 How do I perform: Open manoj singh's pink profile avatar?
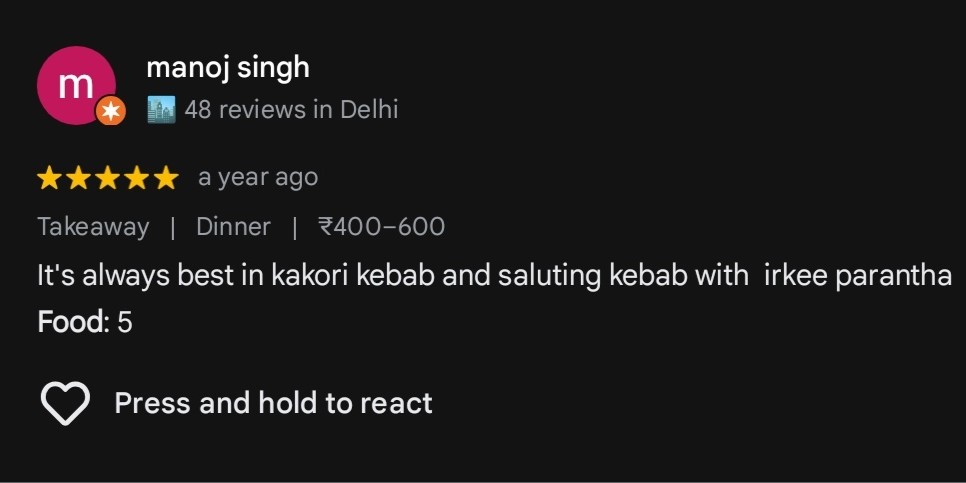76,85
